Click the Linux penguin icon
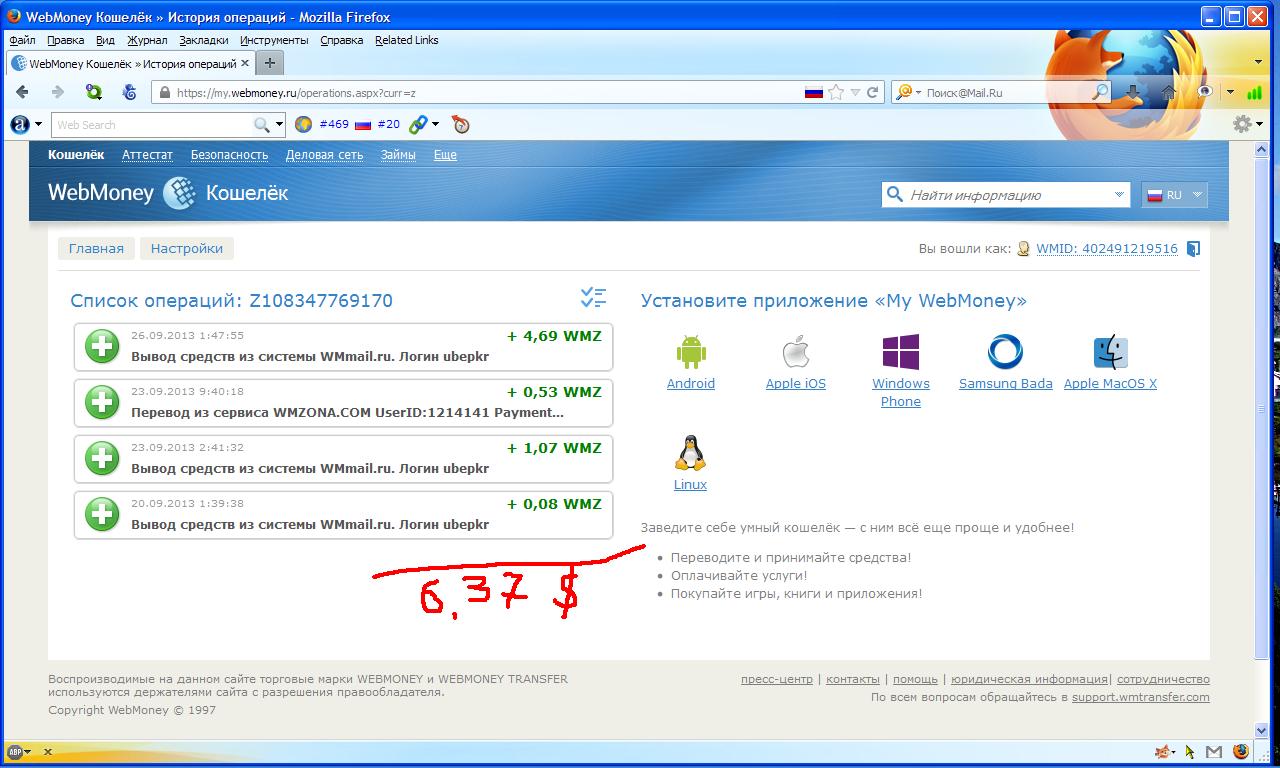This screenshot has width=1280, height=768. [690, 453]
